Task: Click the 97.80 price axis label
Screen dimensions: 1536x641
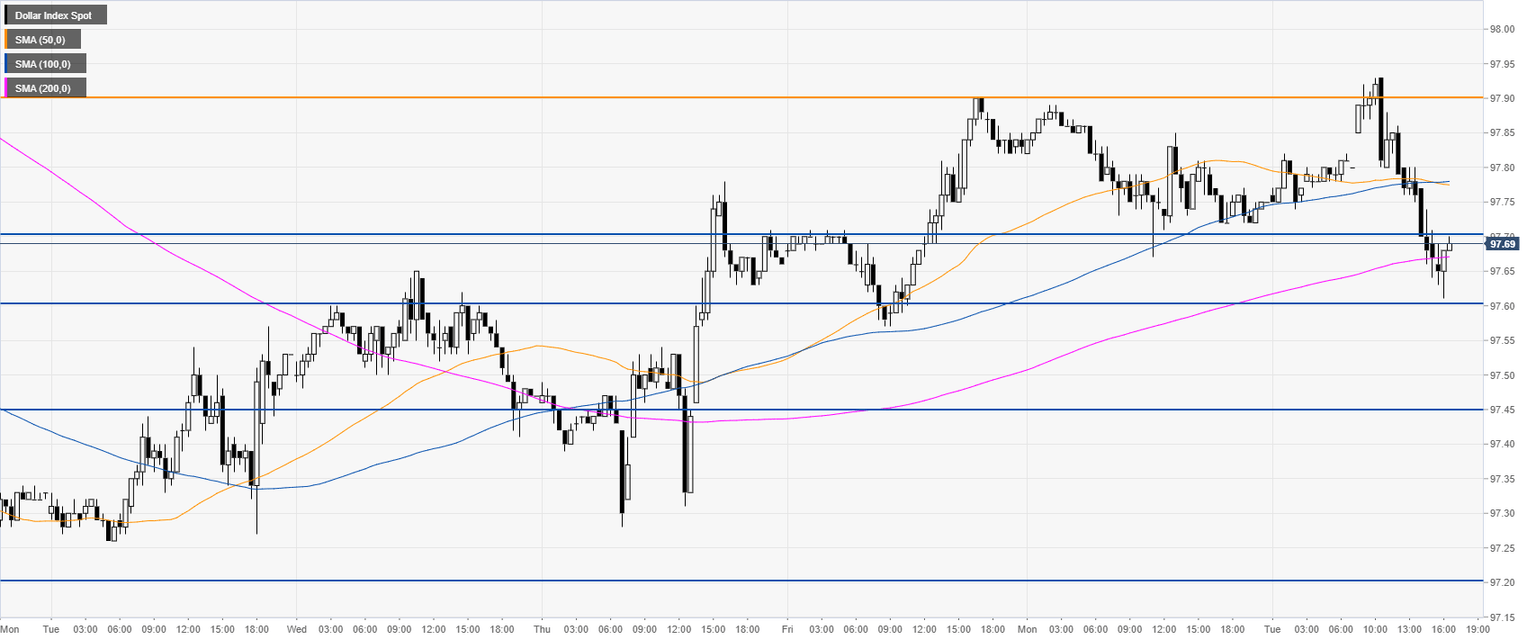Action: 1502,167
